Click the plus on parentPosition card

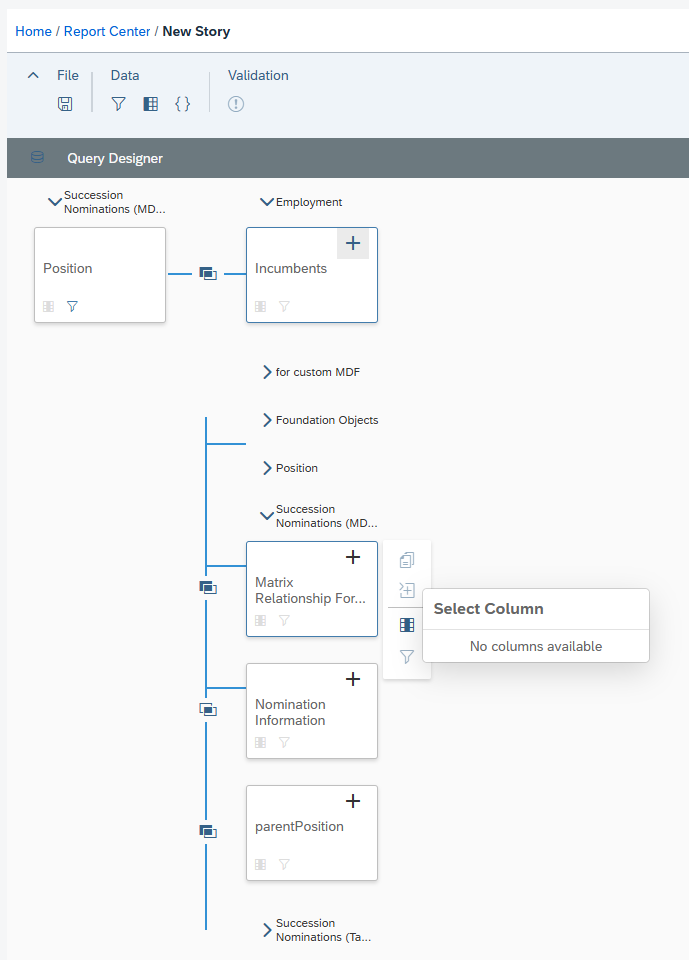pos(353,801)
